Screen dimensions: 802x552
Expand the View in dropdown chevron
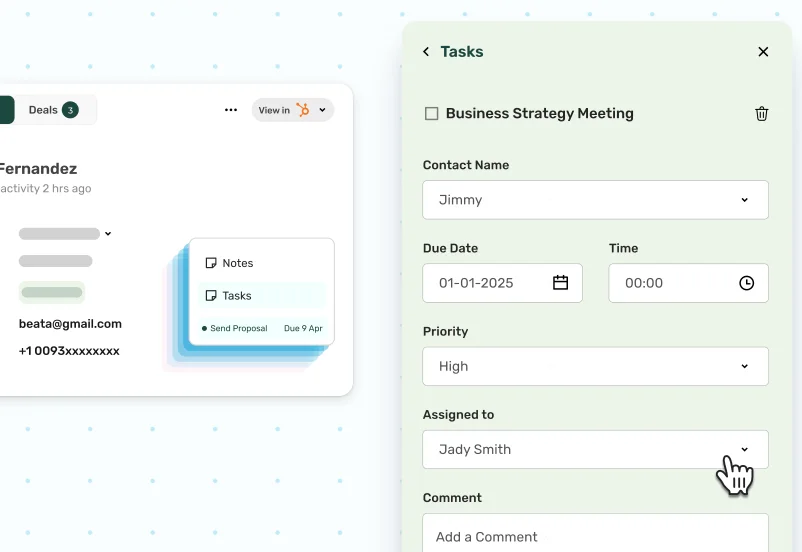pos(322,110)
